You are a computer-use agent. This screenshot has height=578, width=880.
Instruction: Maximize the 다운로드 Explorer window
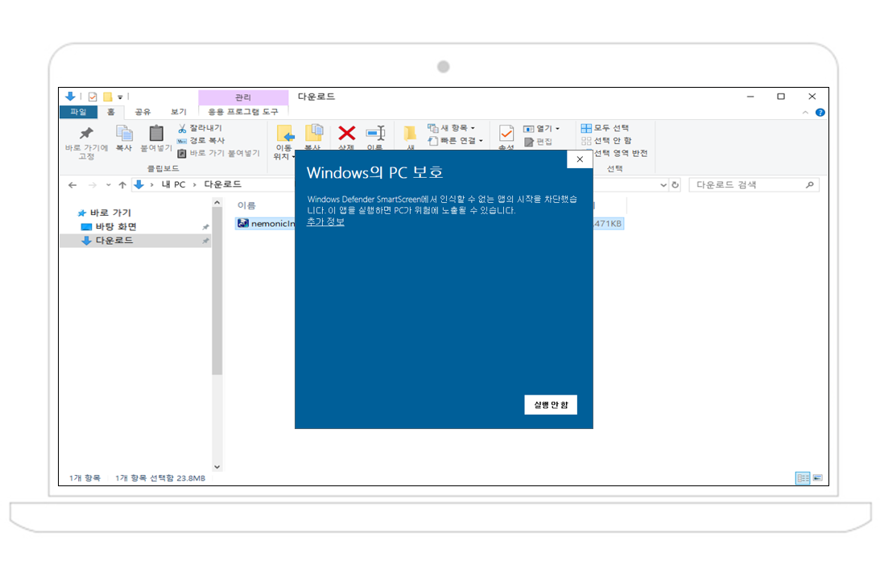(781, 97)
